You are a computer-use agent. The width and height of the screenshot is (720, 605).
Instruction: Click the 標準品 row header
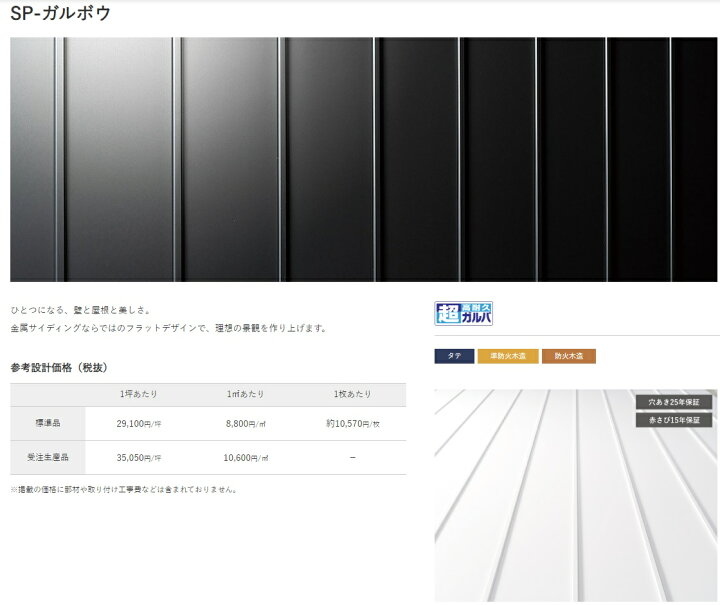click(x=48, y=423)
